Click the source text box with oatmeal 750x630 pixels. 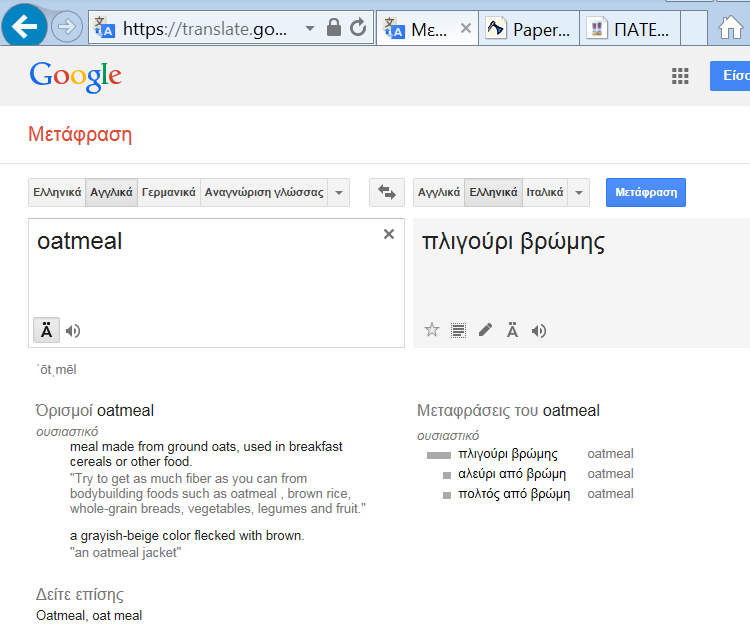[x=216, y=283]
